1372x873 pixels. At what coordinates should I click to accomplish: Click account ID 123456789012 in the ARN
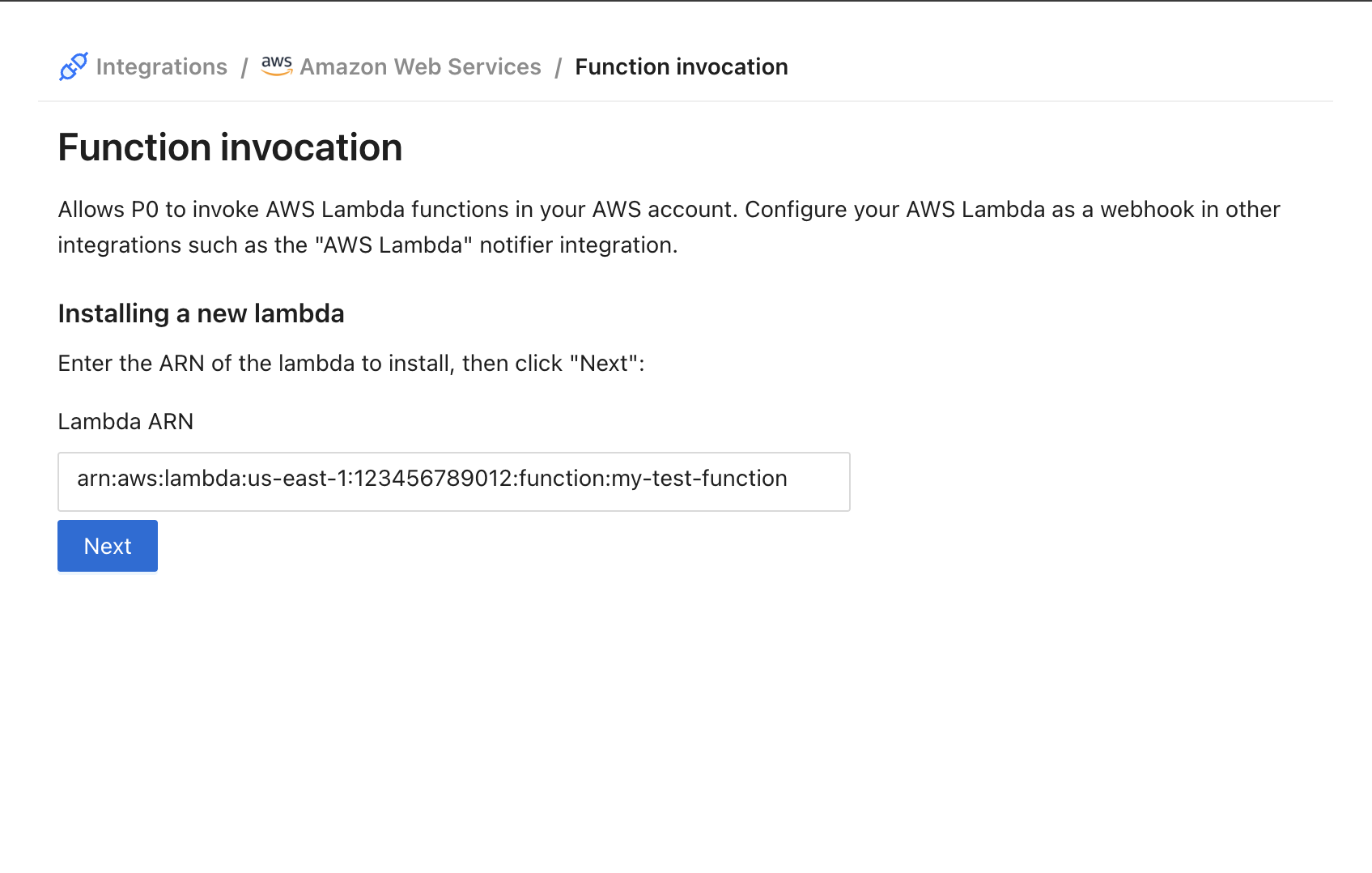[x=433, y=479]
